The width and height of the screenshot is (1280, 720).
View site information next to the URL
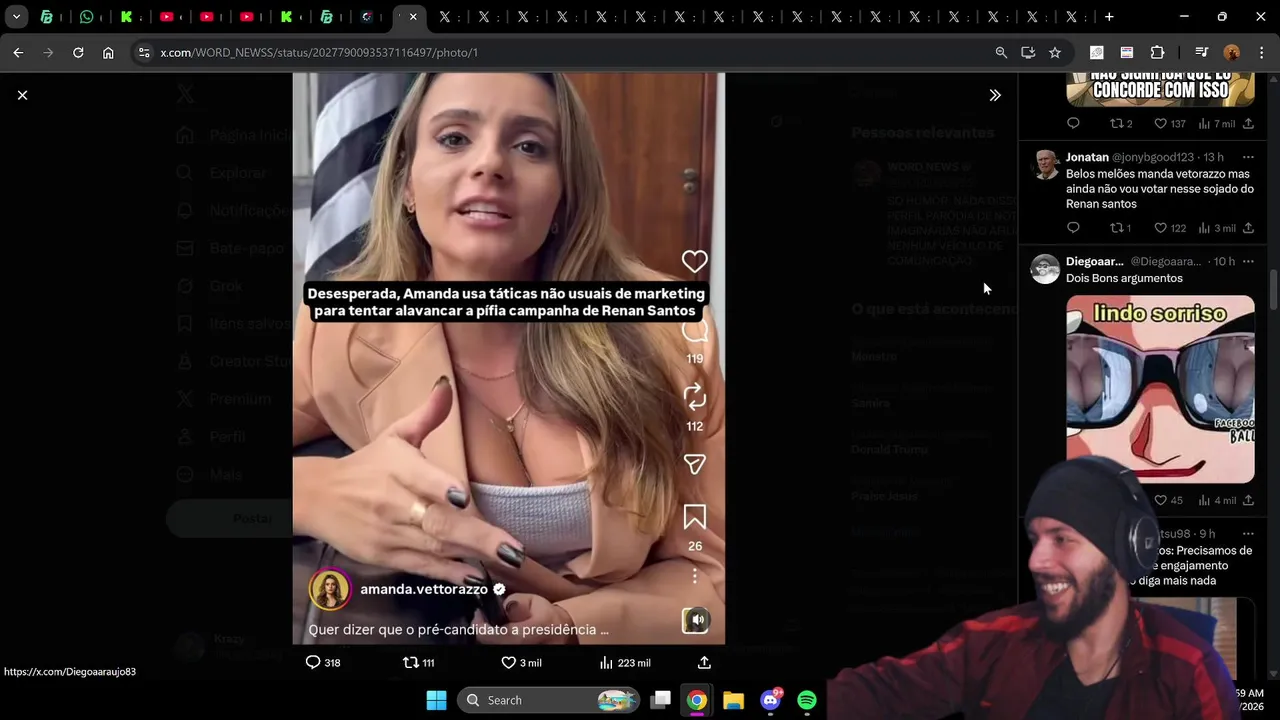[143, 52]
